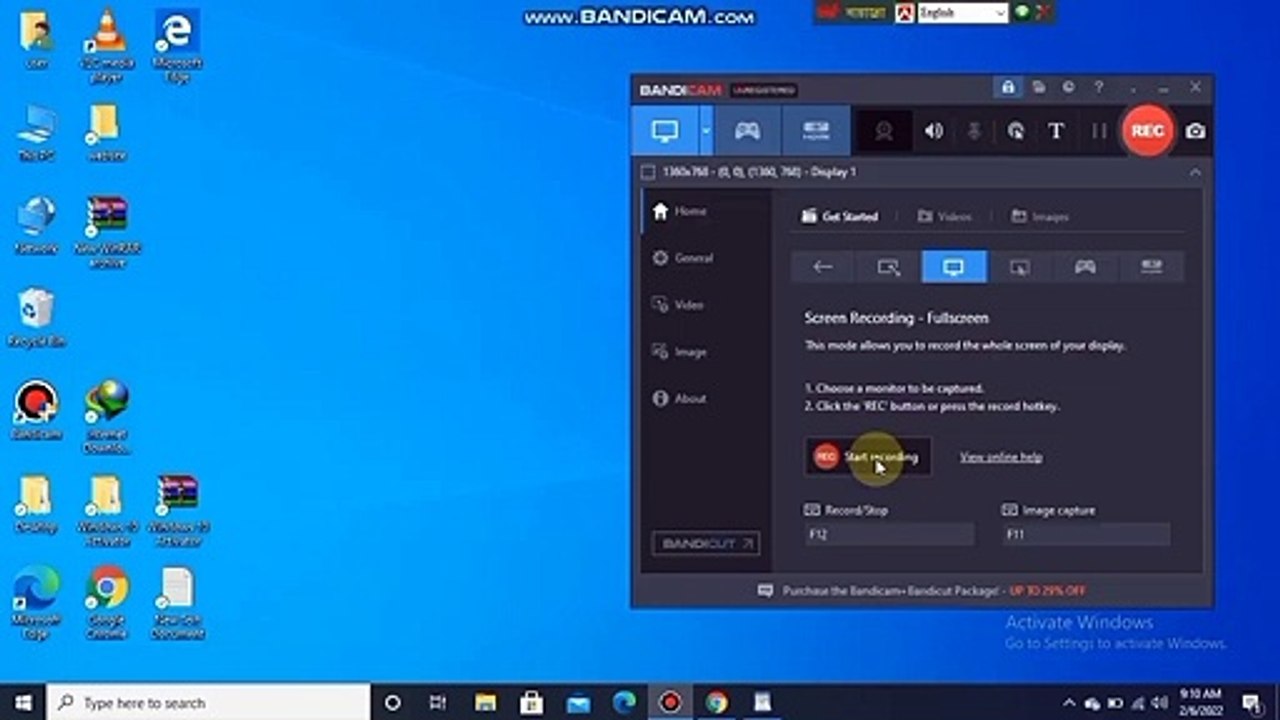
Task: Switch to the Images tab
Action: 1039,216
